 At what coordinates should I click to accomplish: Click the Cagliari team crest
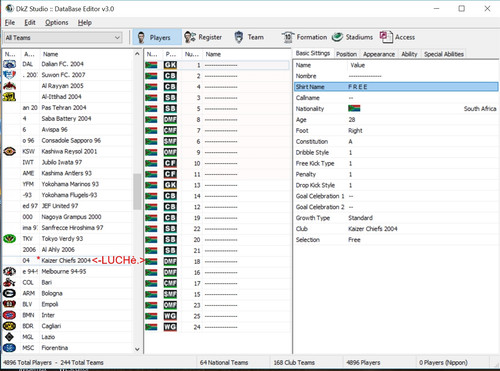9,326
